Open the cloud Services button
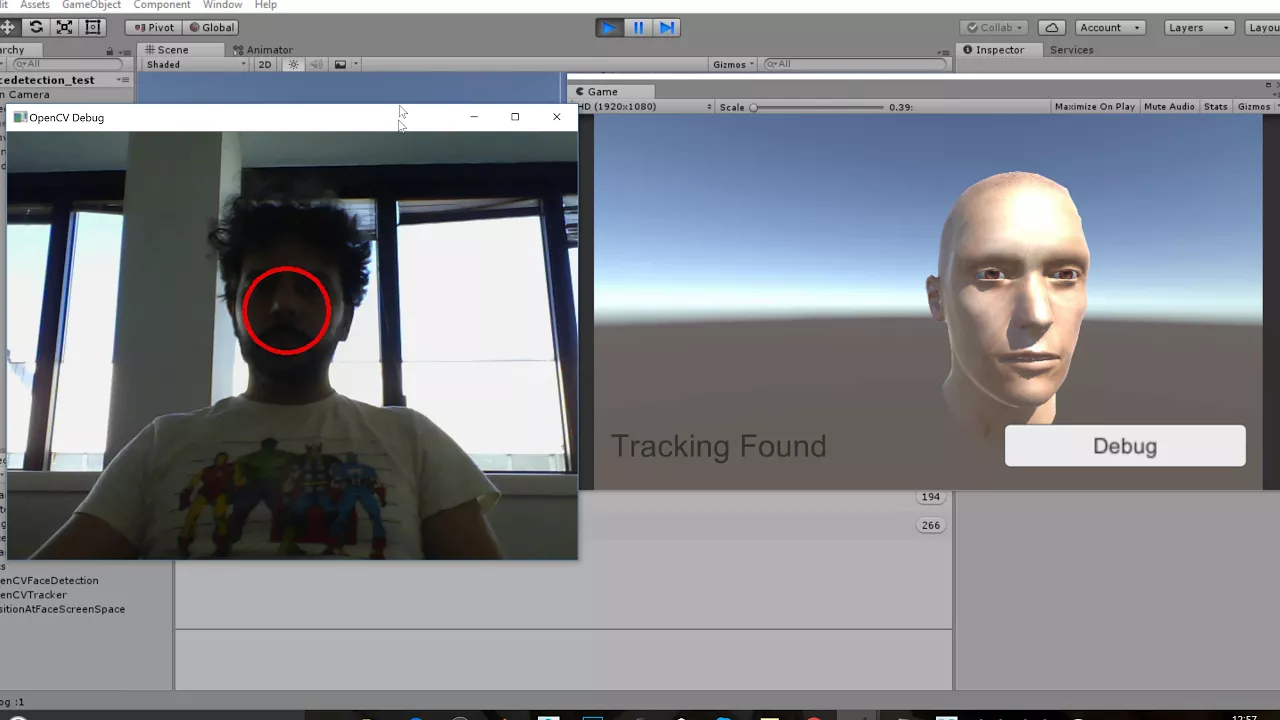The height and width of the screenshot is (720, 1280). (1051, 27)
